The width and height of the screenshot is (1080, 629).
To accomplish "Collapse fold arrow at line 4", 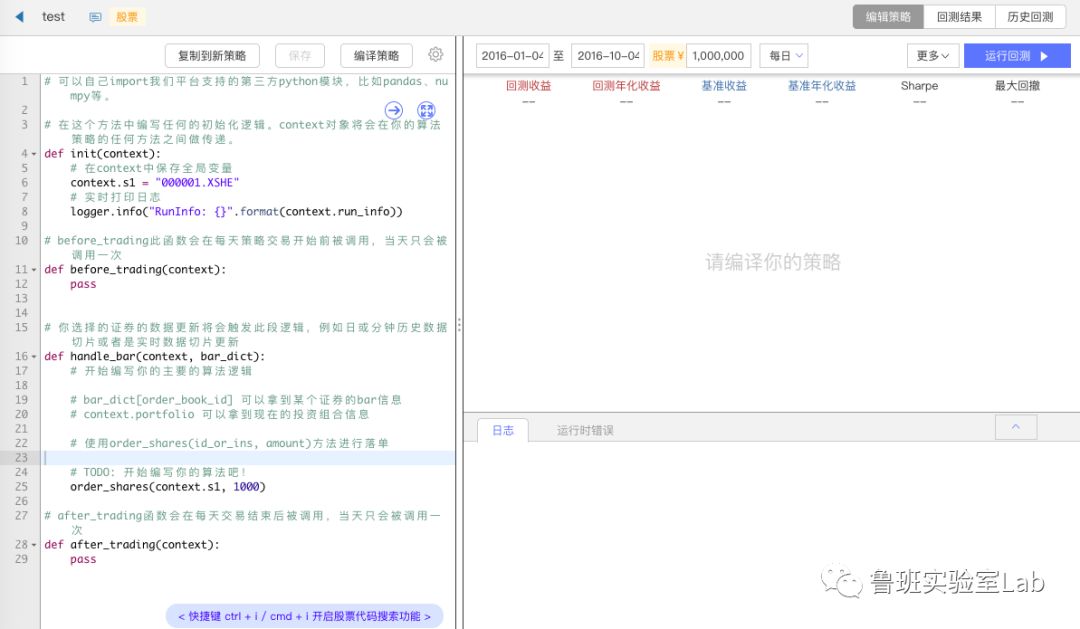I will [x=34, y=154].
